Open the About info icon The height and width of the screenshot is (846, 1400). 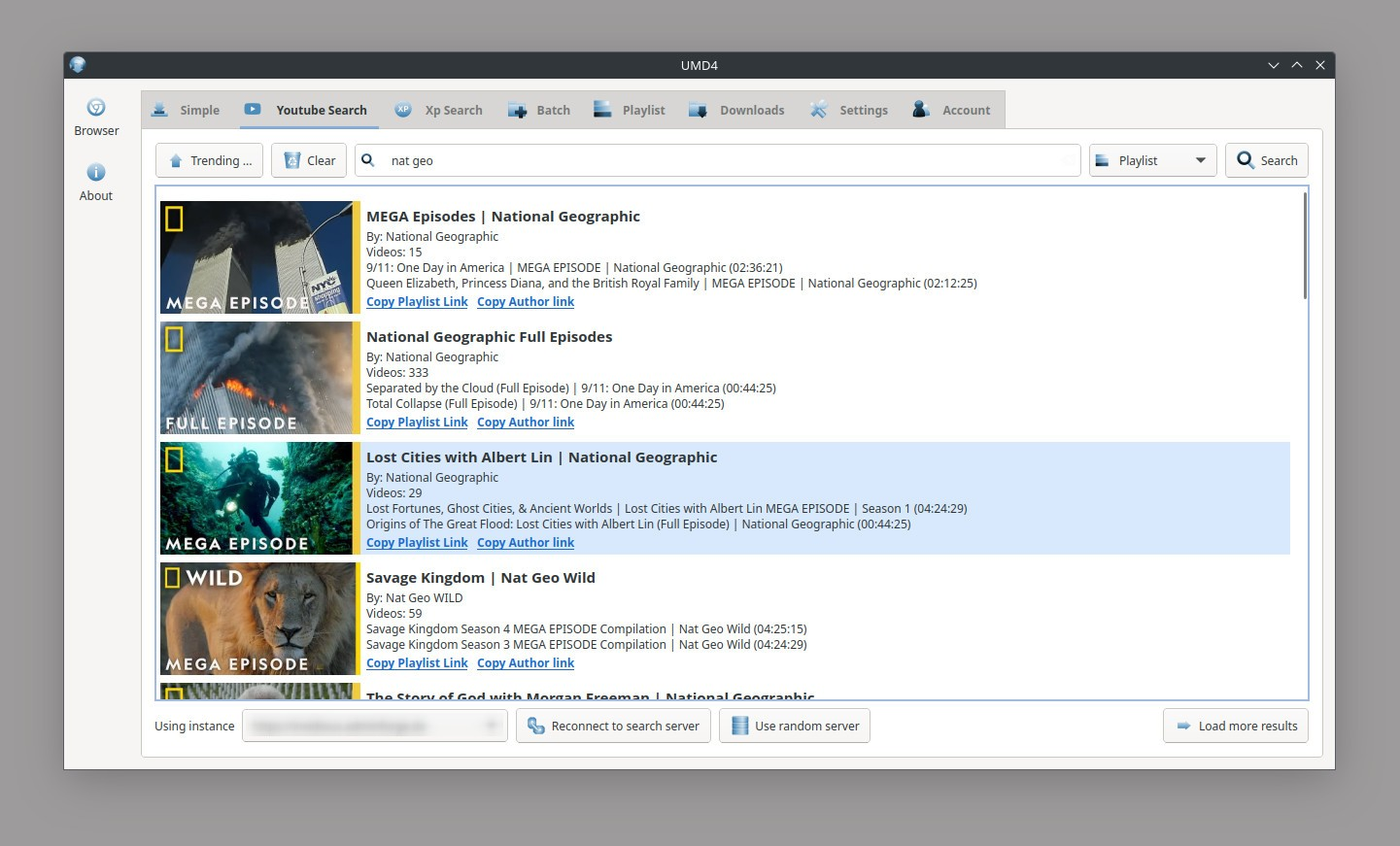[96, 173]
